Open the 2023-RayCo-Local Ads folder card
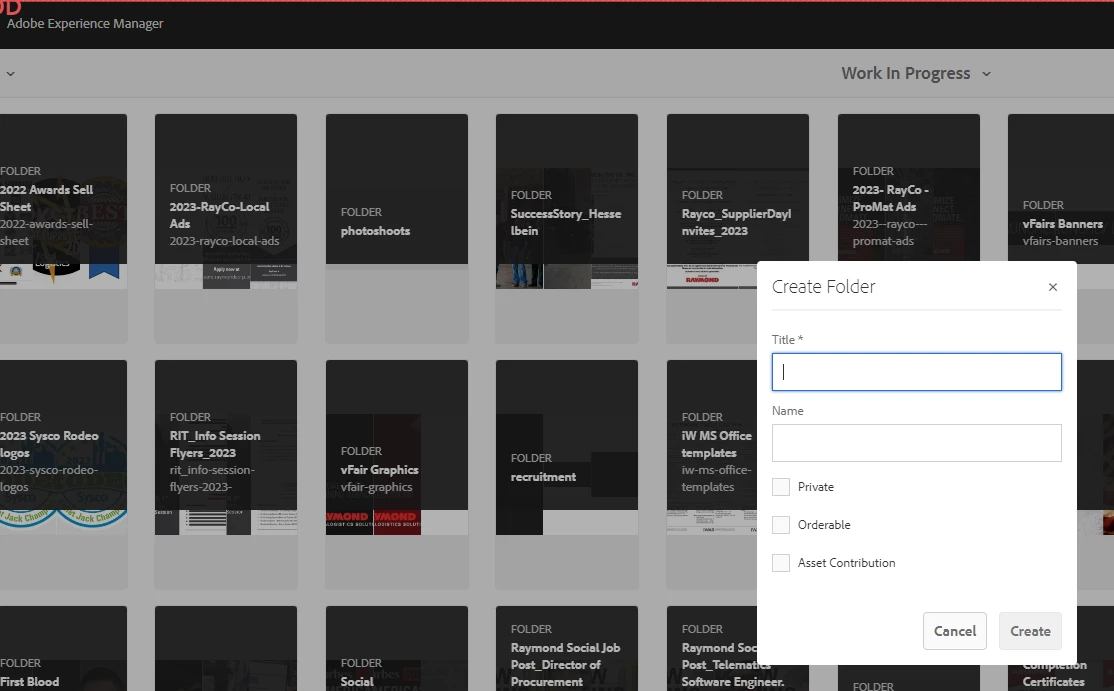1114x691 pixels. [226, 229]
